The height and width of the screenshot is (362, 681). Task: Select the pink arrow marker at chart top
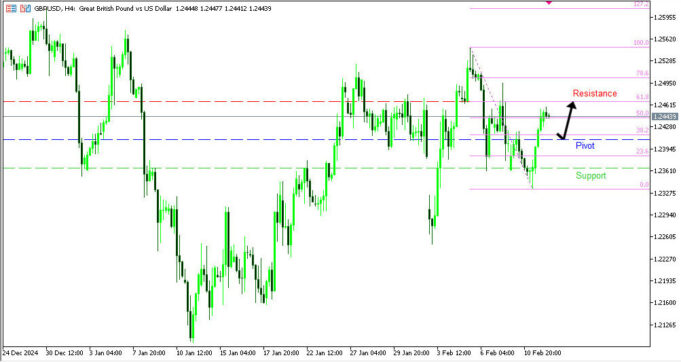click(x=549, y=2)
